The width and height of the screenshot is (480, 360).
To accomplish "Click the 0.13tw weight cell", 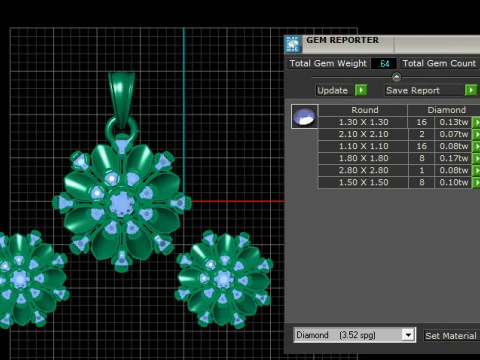I will tap(453, 122).
